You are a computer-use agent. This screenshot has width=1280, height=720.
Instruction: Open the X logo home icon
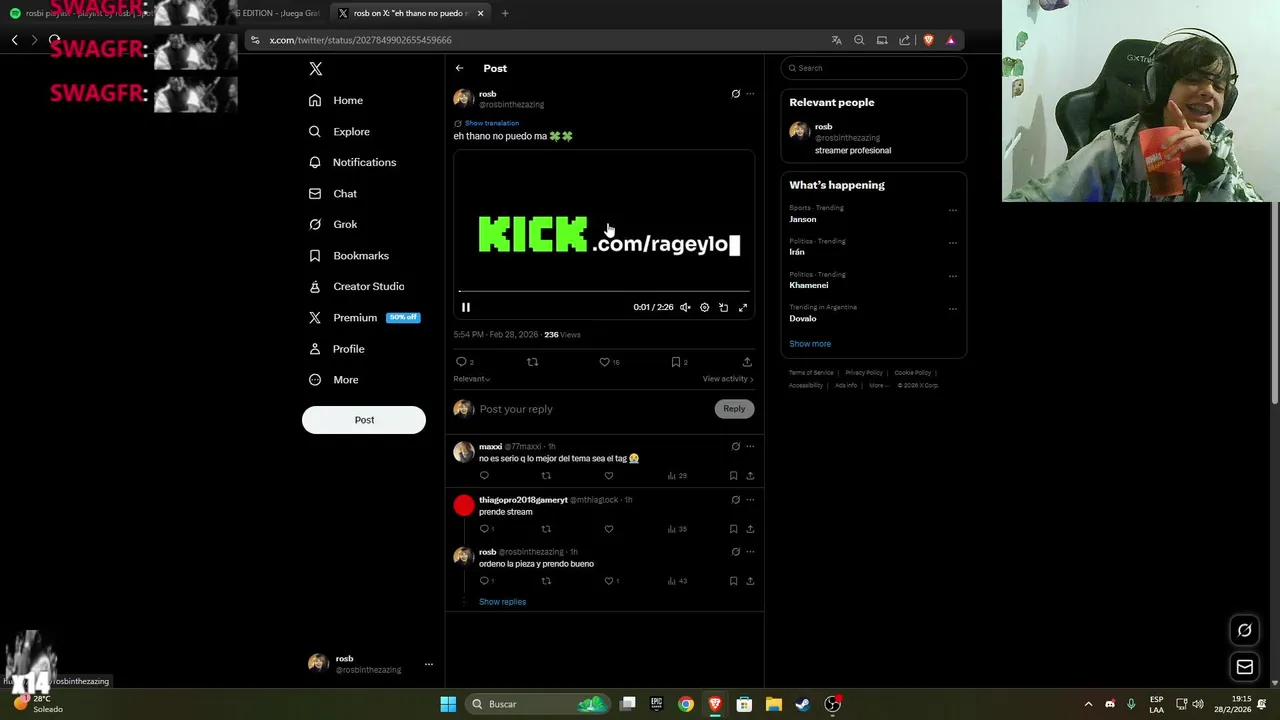click(x=315, y=69)
